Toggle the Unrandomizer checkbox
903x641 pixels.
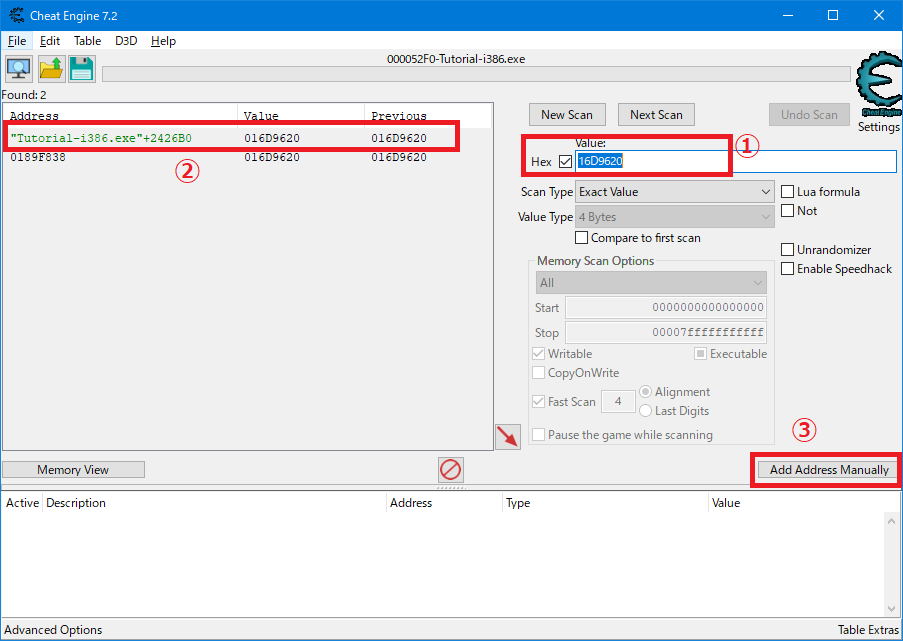(787, 249)
